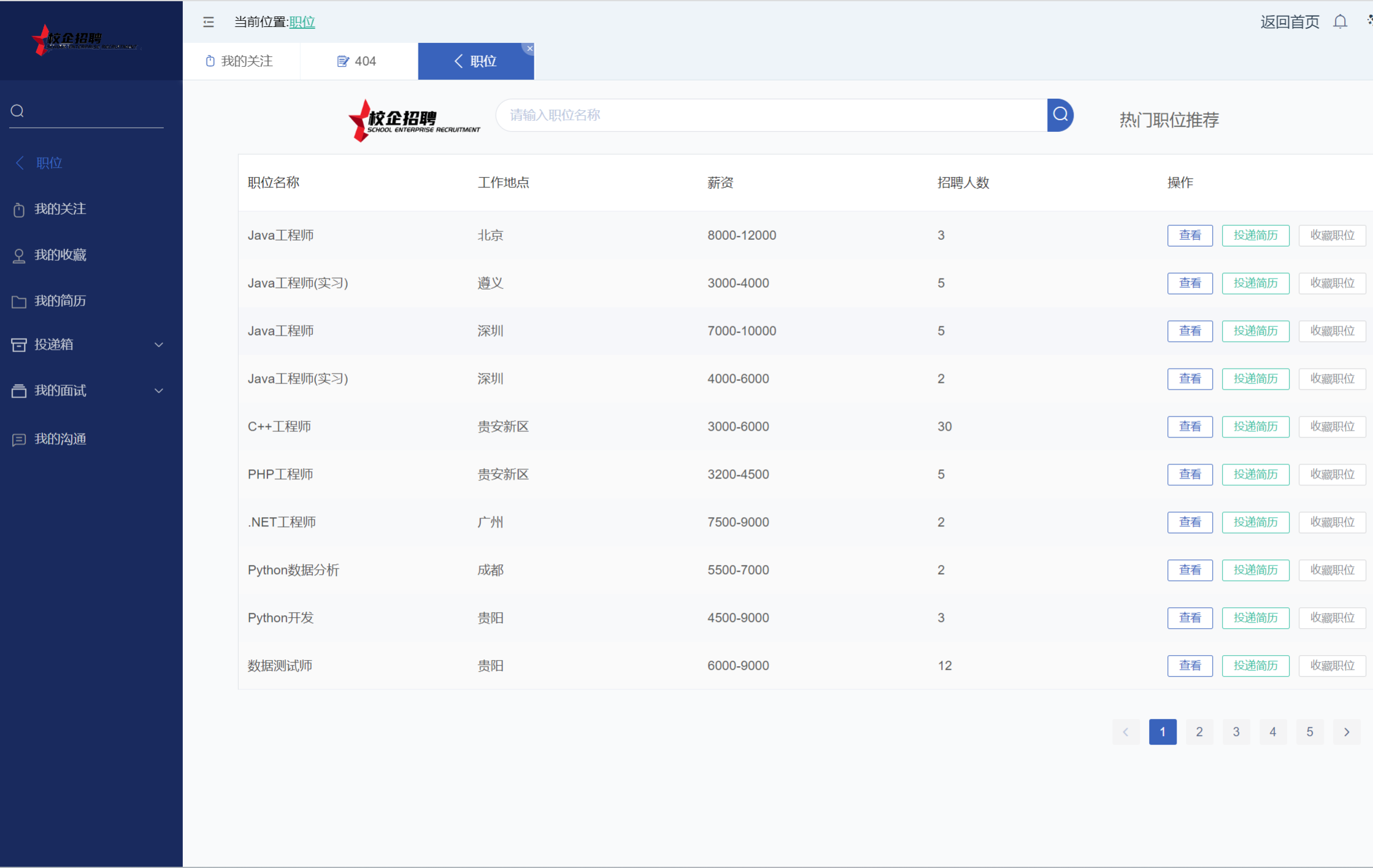Image resolution: width=1373 pixels, height=868 pixels.
Task: Switch to the 404 tab
Action: point(358,61)
